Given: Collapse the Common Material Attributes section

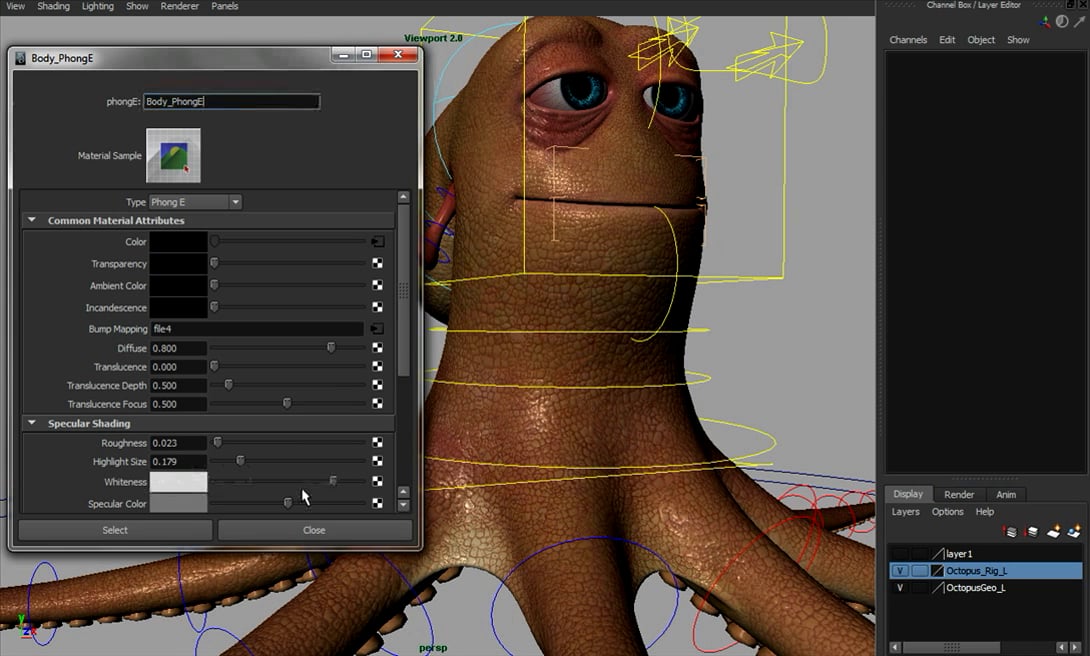Looking at the screenshot, I should [x=32, y=220].
